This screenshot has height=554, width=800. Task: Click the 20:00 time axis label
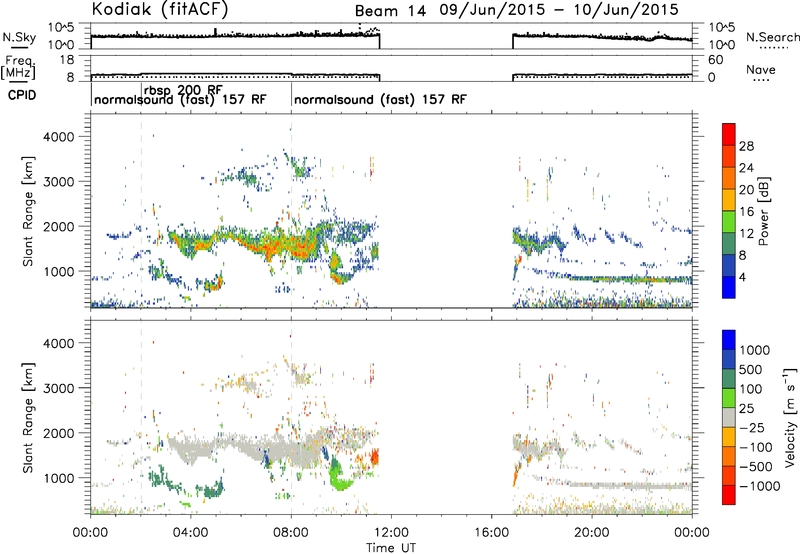[591, 533]
